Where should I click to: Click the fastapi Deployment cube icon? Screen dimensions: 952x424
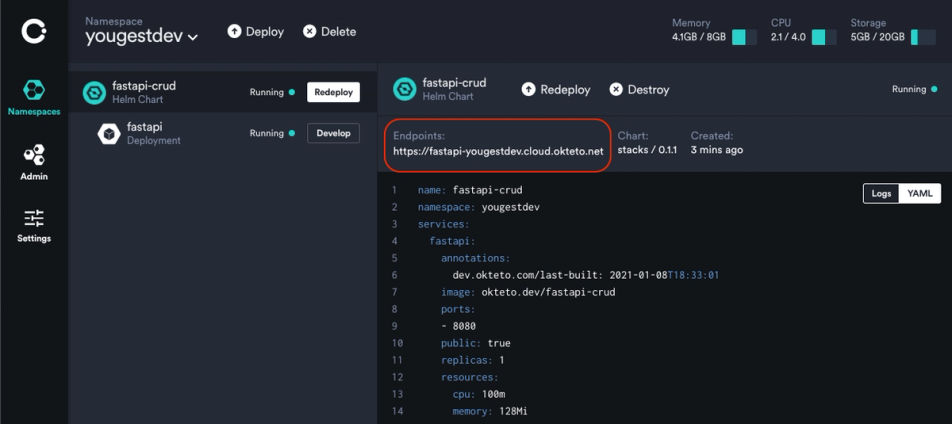point(109,133)
